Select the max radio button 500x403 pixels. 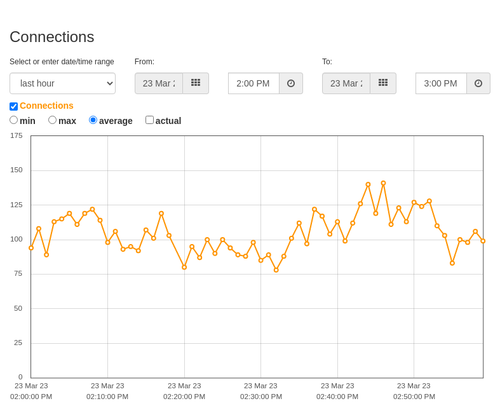pos(52,120)
